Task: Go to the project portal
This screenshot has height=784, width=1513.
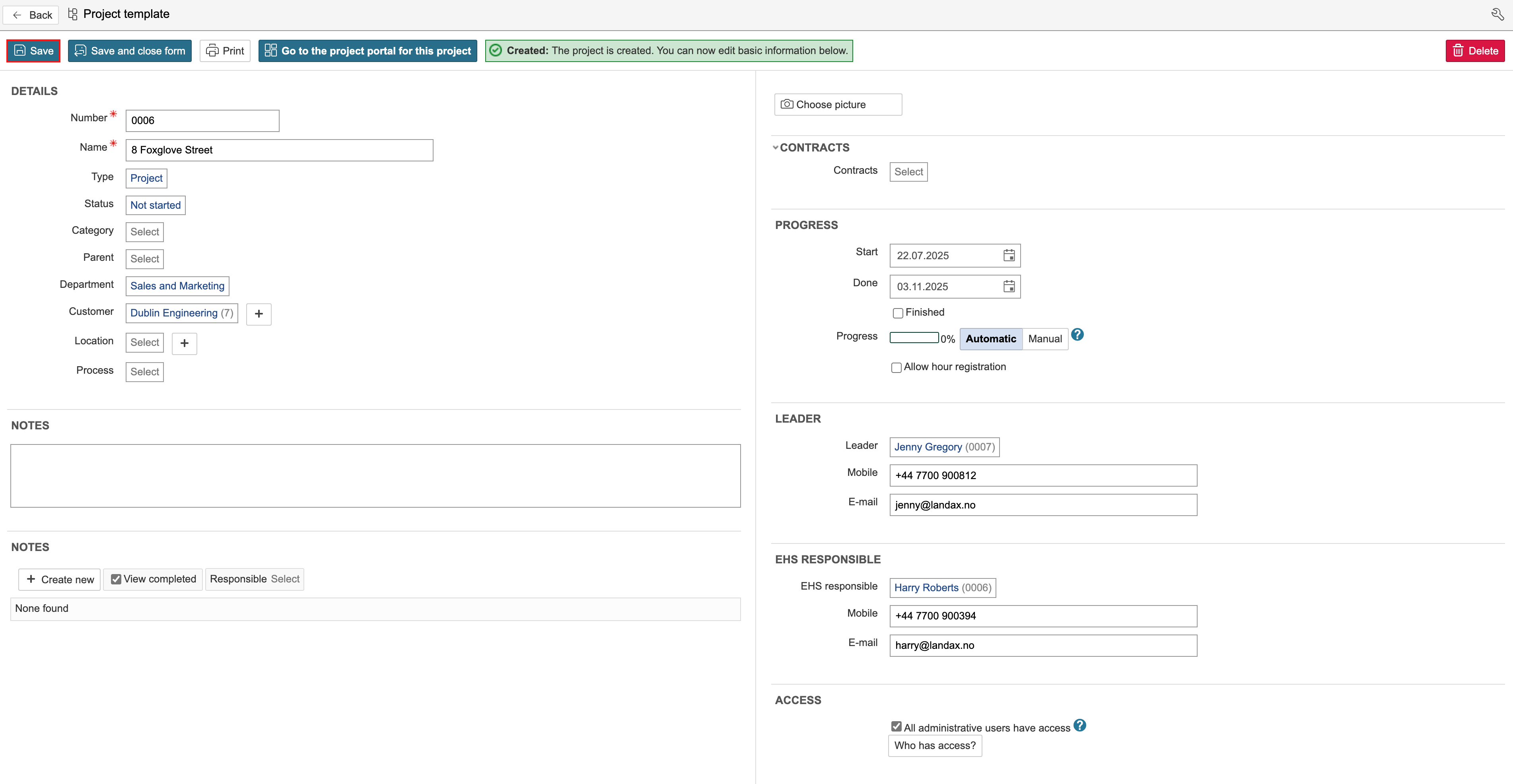Action: point(368,51)
